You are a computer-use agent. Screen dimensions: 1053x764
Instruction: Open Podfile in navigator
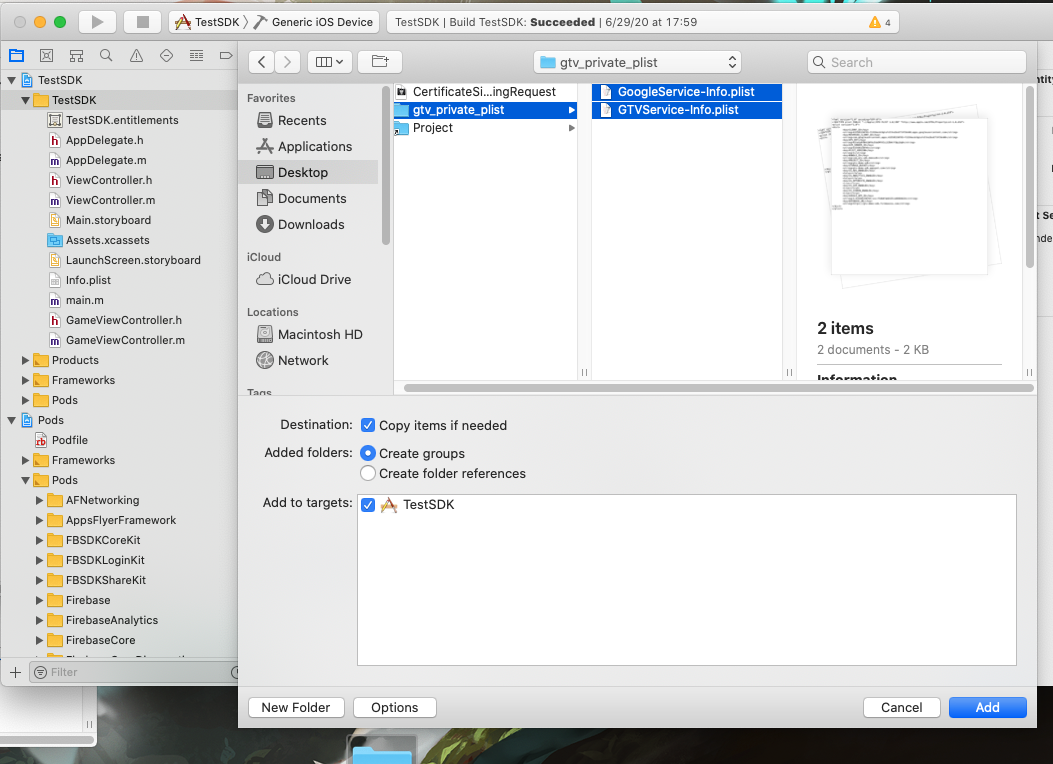point(69,440)
